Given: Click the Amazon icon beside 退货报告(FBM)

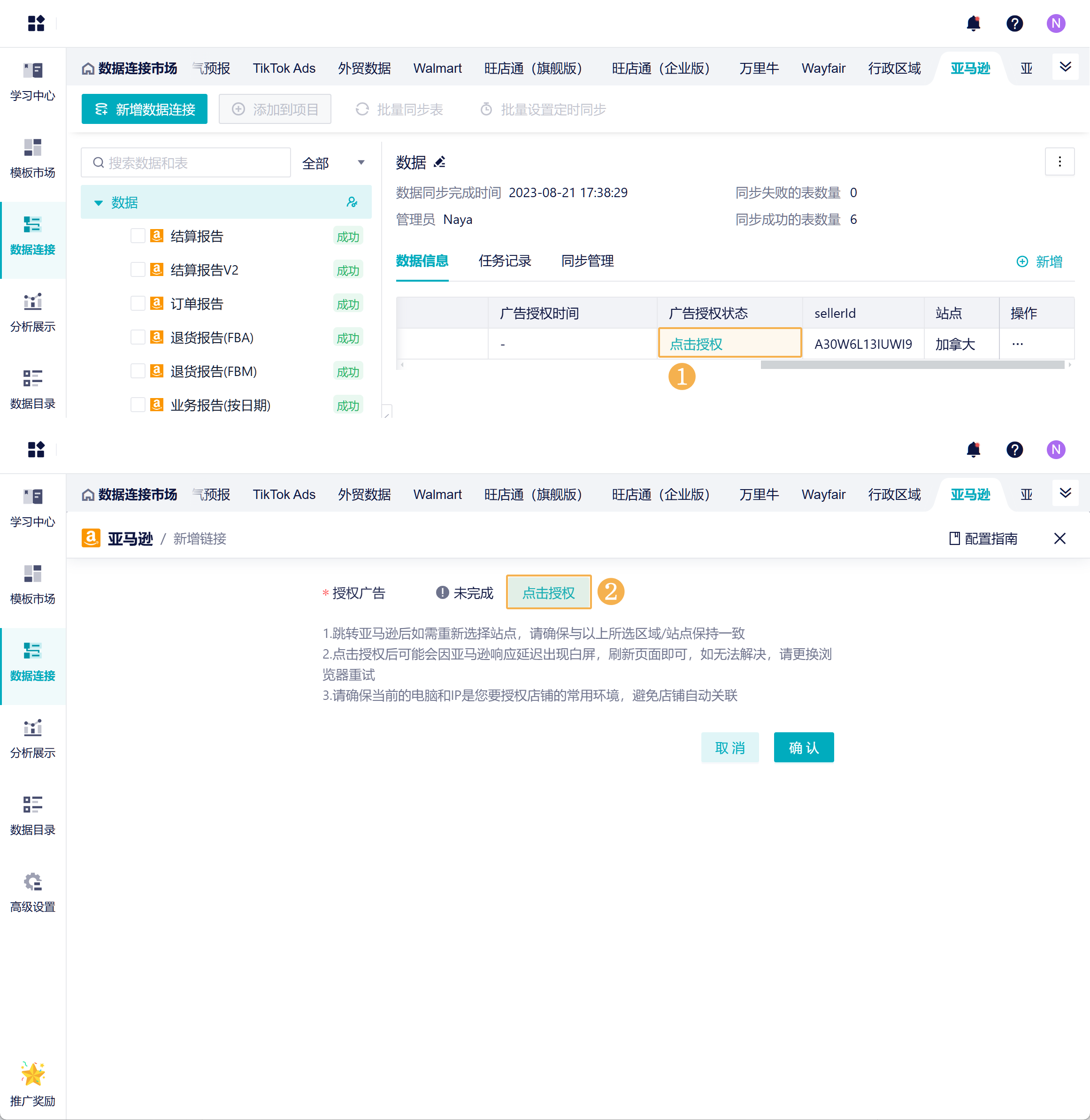Looking at the screenshot, I should pyautogui.click(x=157, y=370).
